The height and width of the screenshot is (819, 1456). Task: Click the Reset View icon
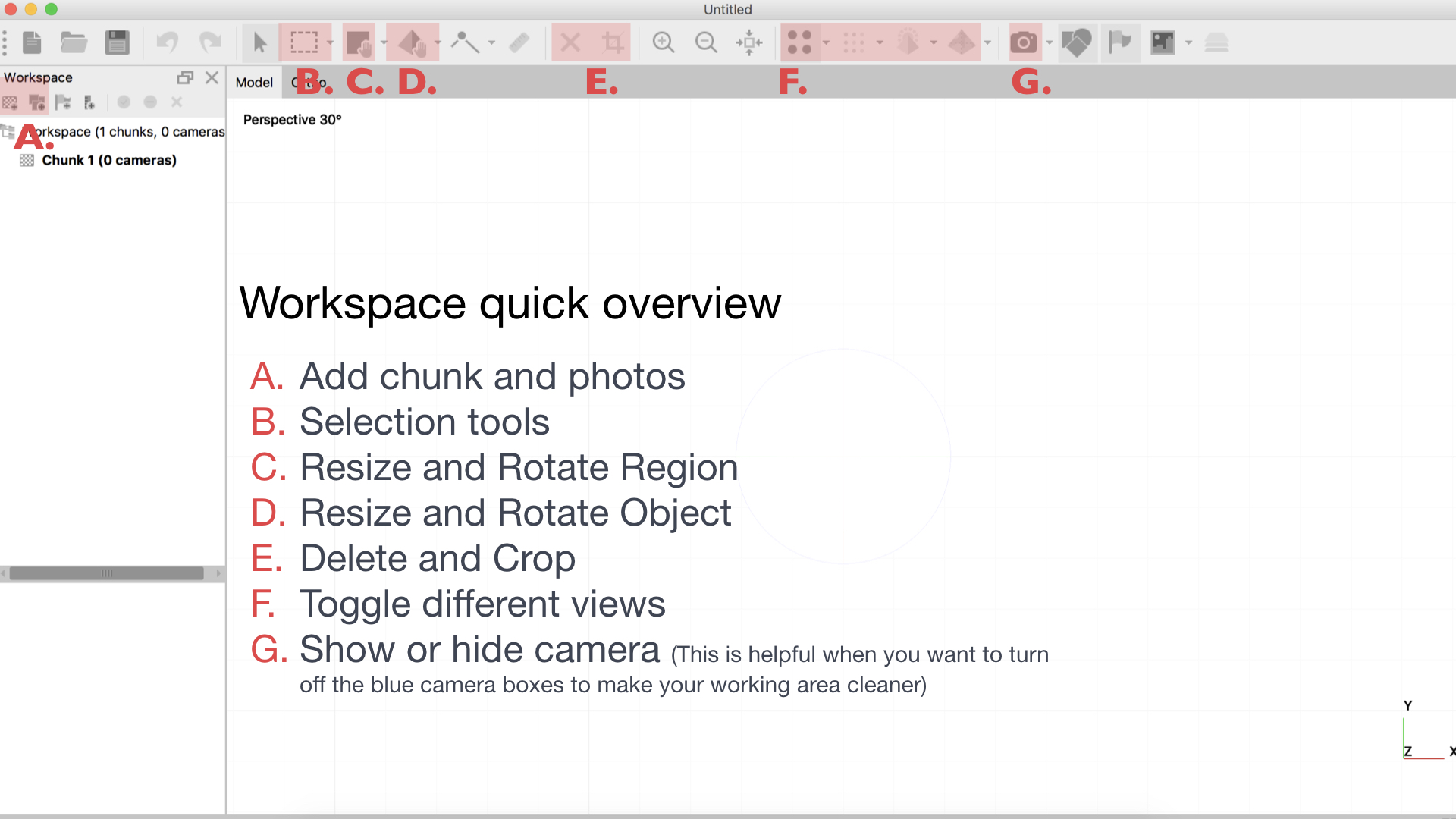point(749,42)
